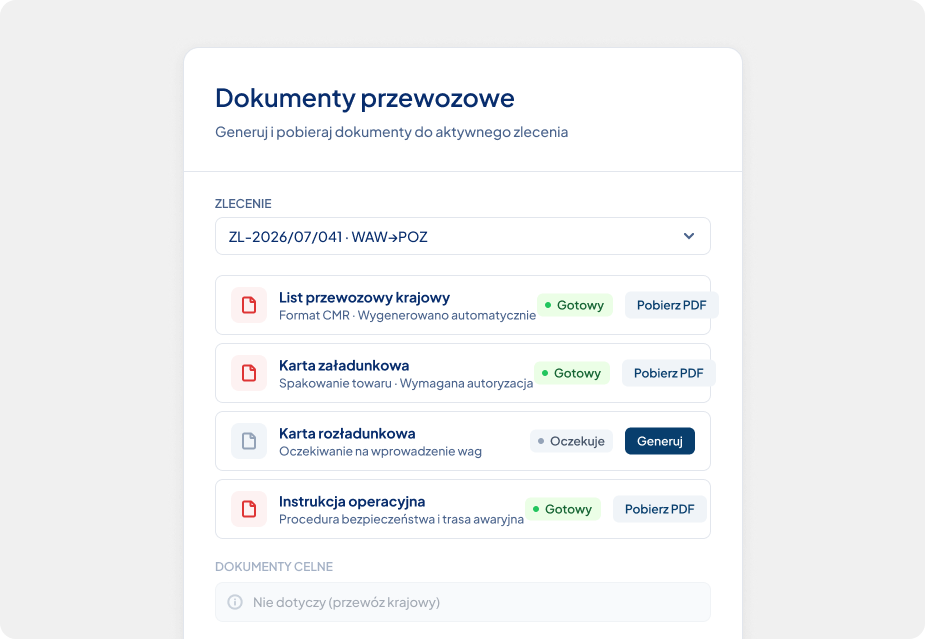This screenshot has width=925, height=639.
Task: Expand the Zlecenie dropdown chevron
Action: click(x=688, y=236)
